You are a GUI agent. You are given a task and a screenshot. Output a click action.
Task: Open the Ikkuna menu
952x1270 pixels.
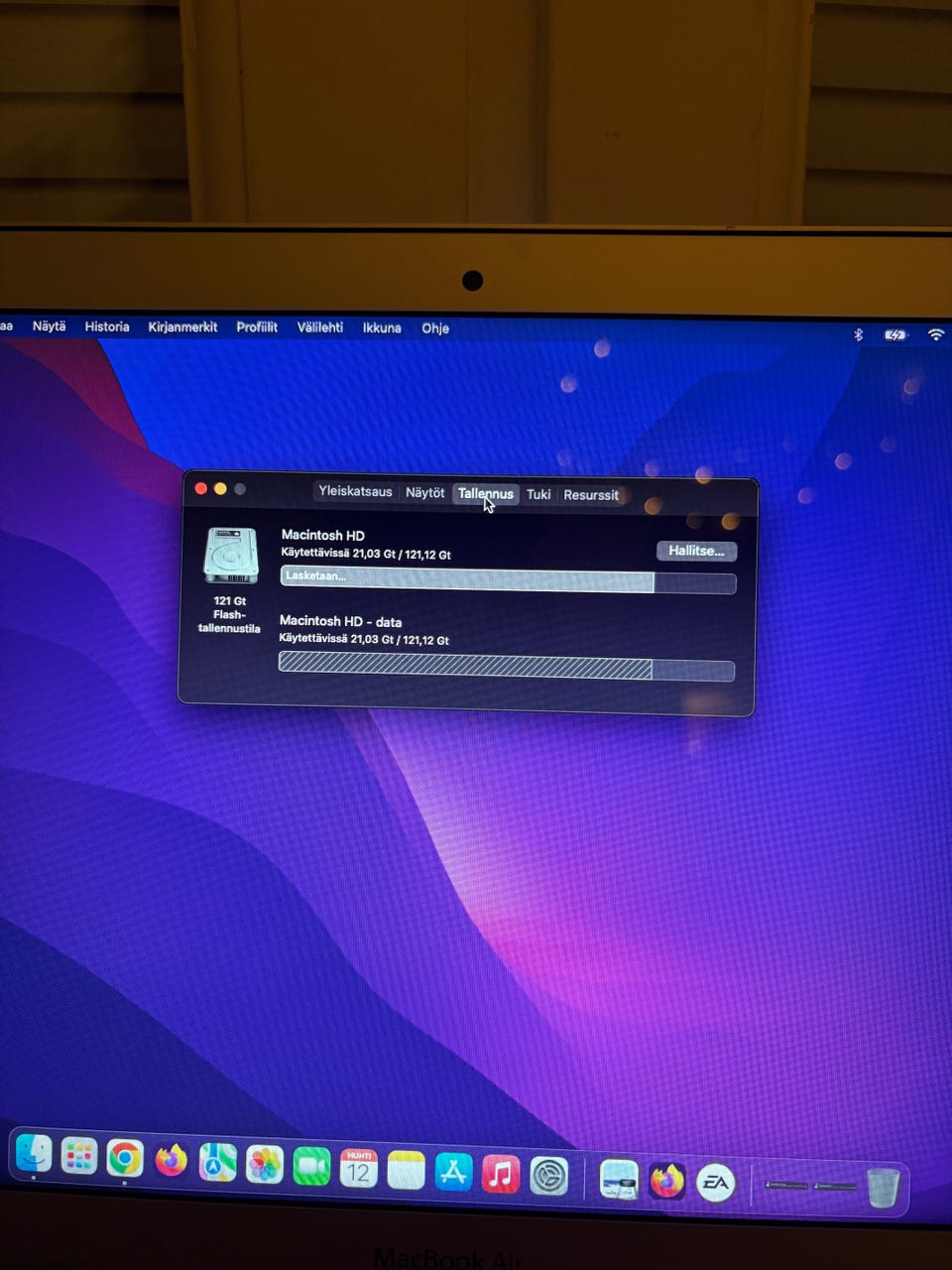[x=382, y=327]
